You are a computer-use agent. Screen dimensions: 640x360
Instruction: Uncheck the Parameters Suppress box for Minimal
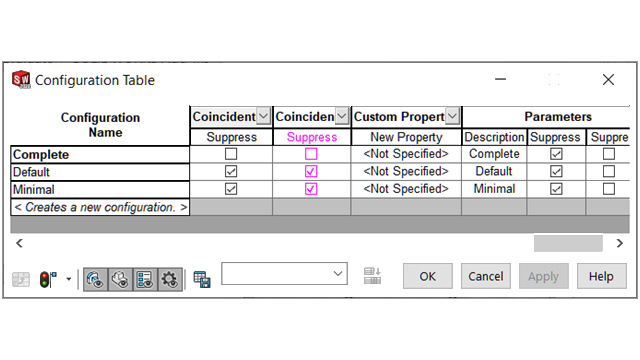556,189
